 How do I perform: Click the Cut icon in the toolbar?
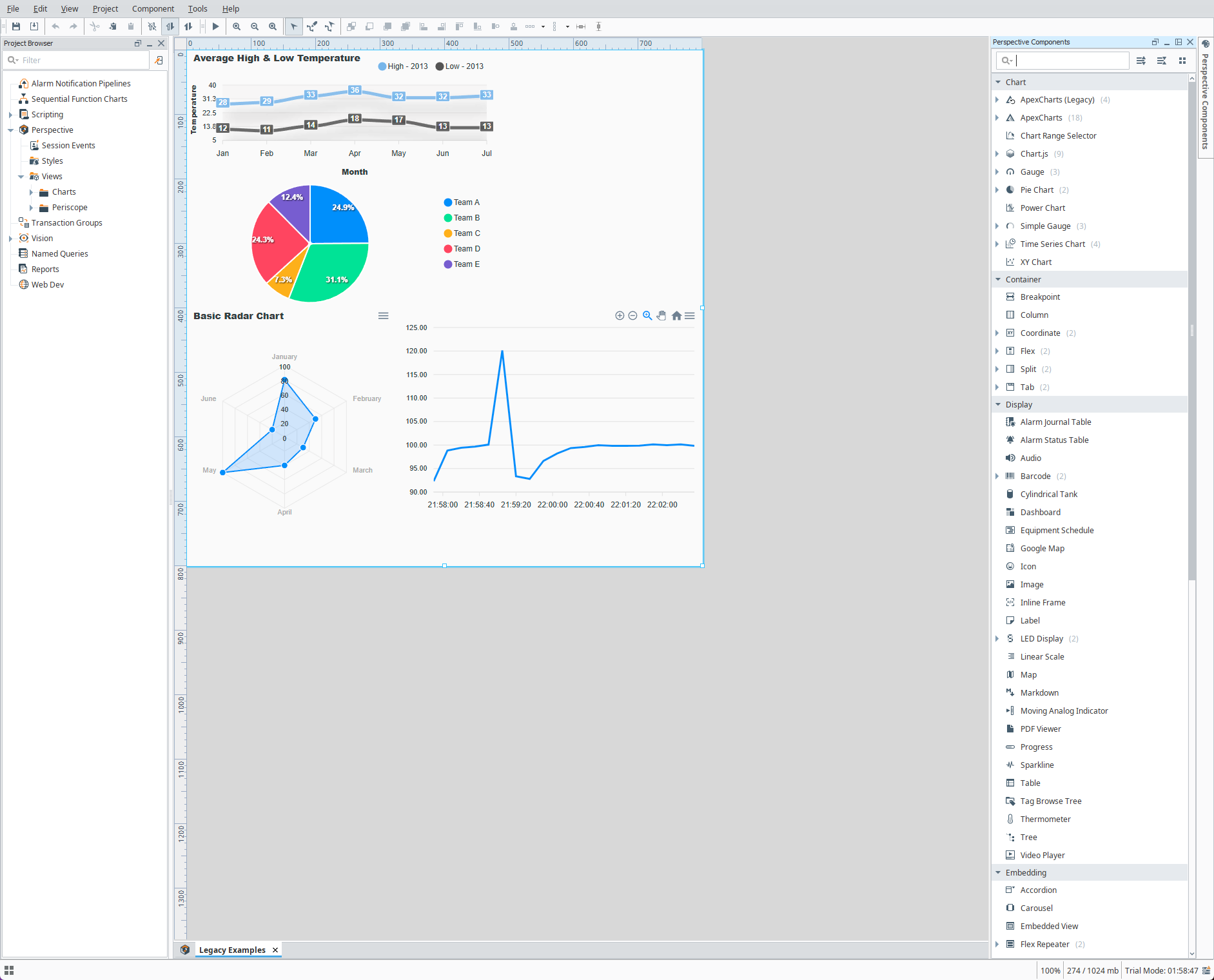click(94, 26)
